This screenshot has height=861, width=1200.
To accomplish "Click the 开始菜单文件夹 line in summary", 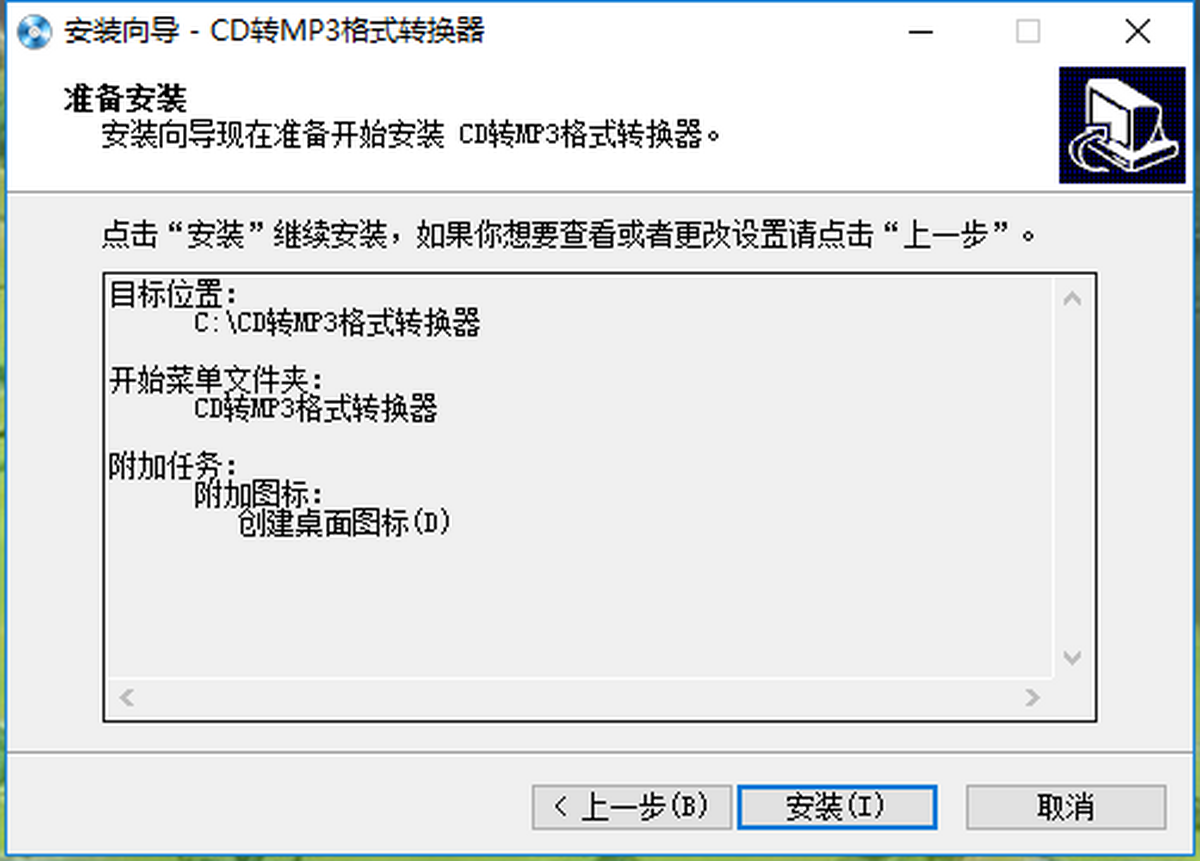I will pyautogui.click(x=216, y=381).
